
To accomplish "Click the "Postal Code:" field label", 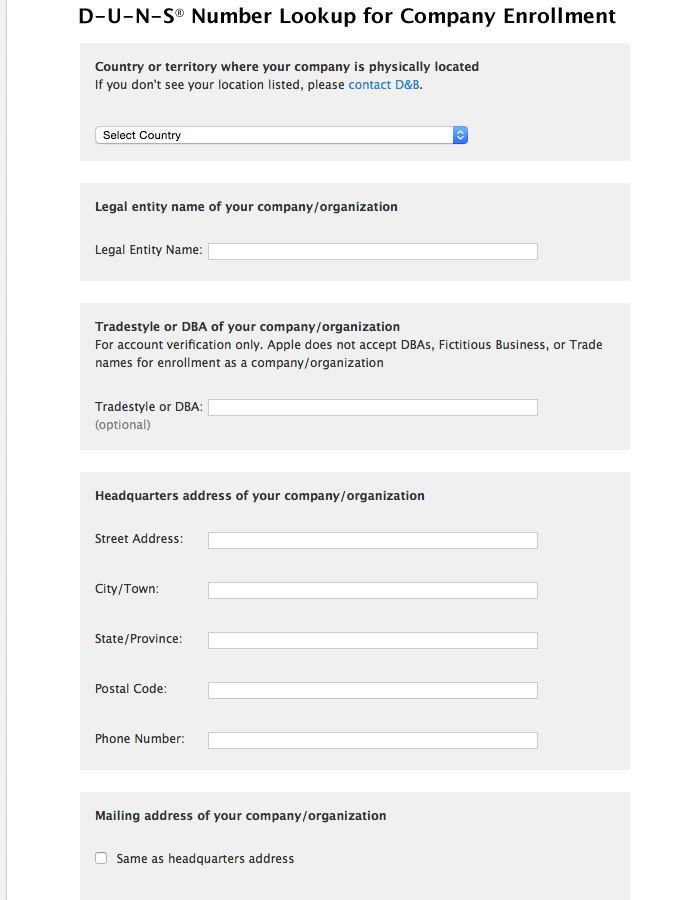I will pyautogui.click(x=131, y=689).
